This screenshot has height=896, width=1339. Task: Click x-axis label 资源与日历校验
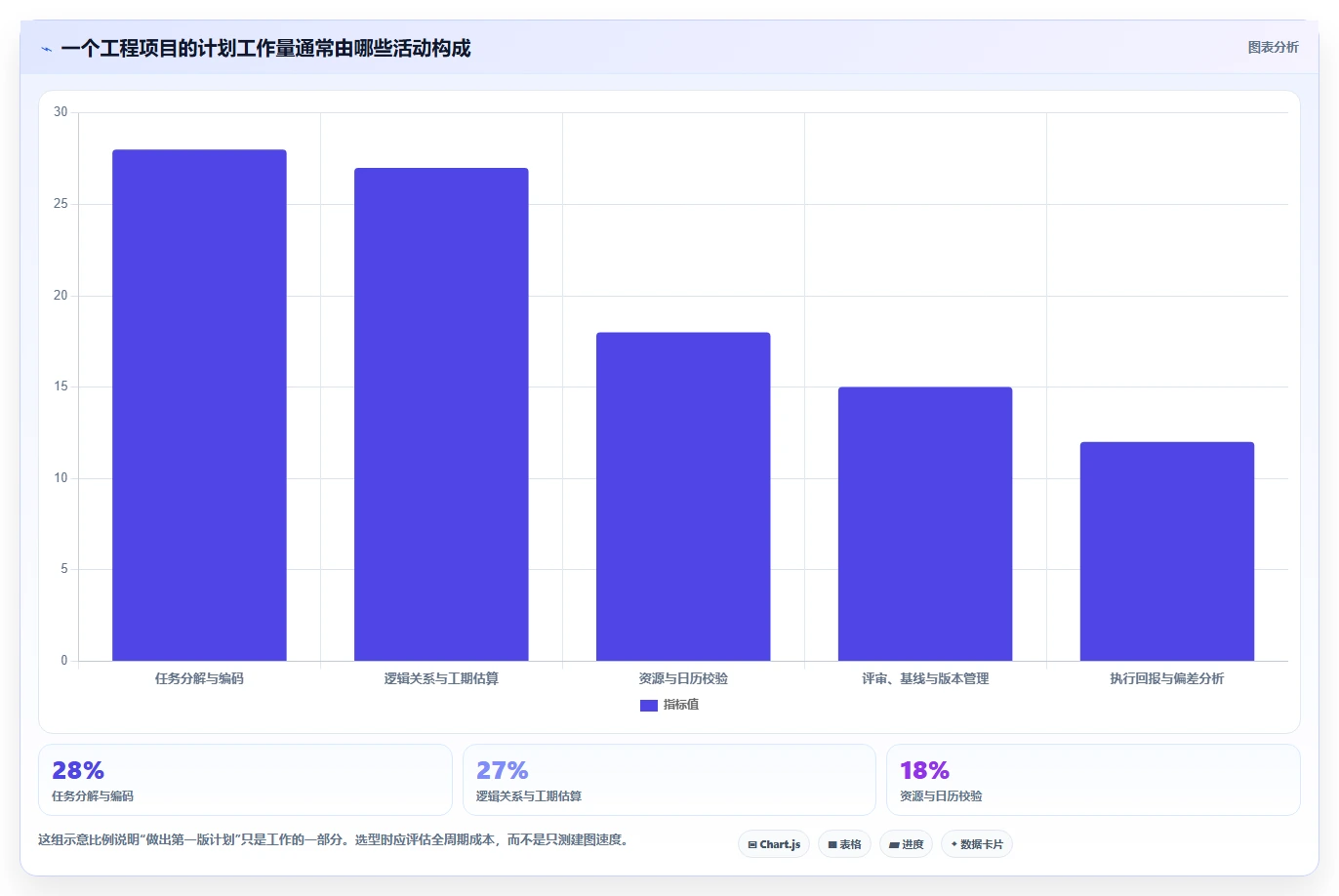coord(683,678)
